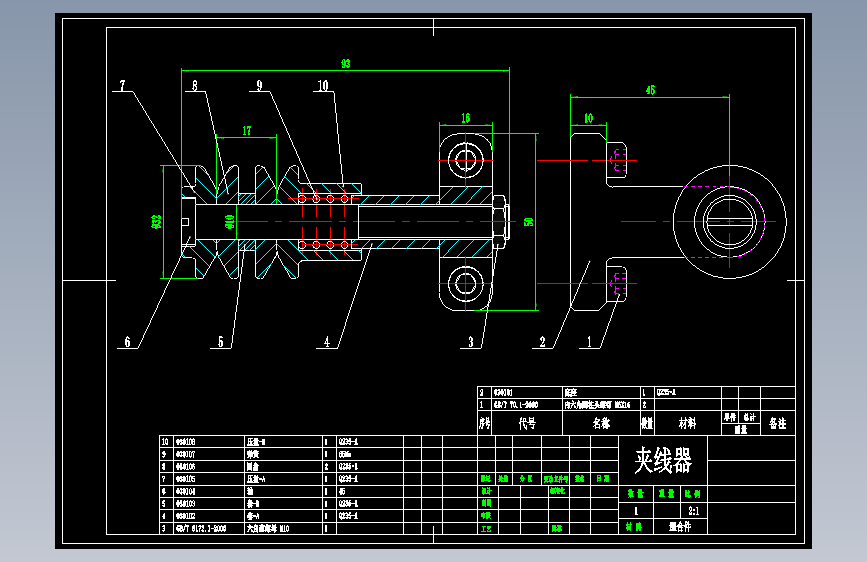867x562 pixels.
Task: Select balloon number 2 below drawing
Action: 542,342
